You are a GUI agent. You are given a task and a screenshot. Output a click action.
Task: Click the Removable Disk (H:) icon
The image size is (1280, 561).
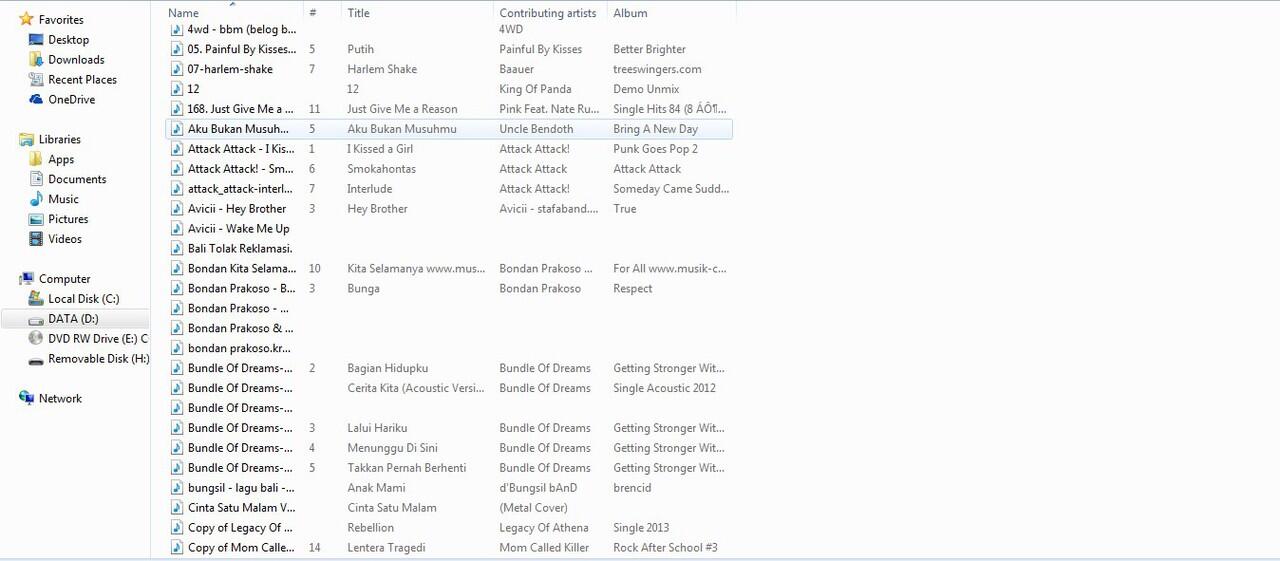(x=36, y=359)
